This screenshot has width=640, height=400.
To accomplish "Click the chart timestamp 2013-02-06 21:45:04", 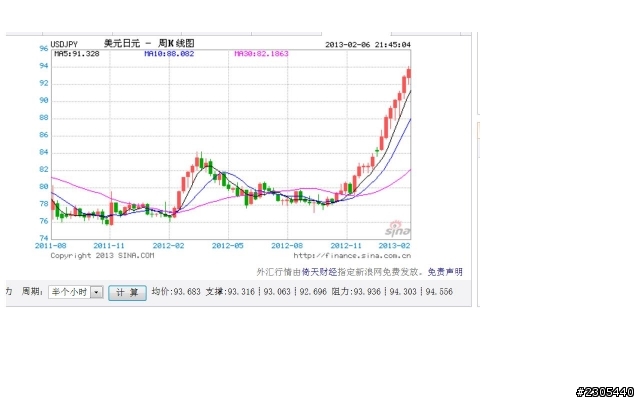I will pos(368,44).
